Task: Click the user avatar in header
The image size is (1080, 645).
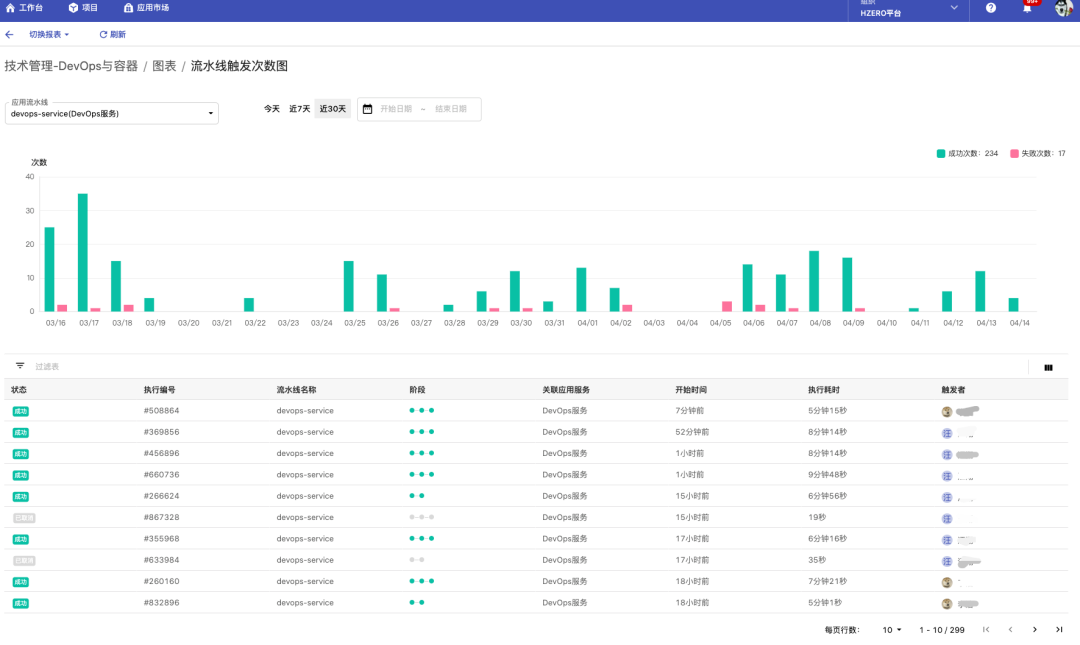Action: click(1063, 8)
